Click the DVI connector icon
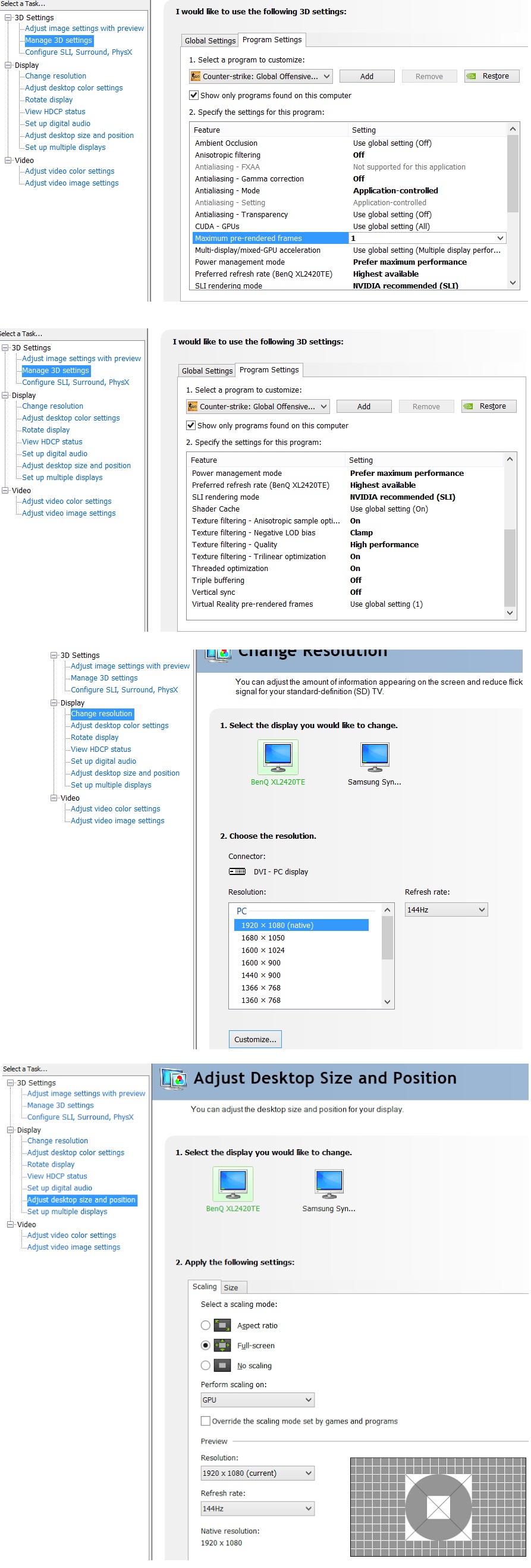Image resolution: width=531 pixels, height=1568 pixels. [x=237, y=871]
